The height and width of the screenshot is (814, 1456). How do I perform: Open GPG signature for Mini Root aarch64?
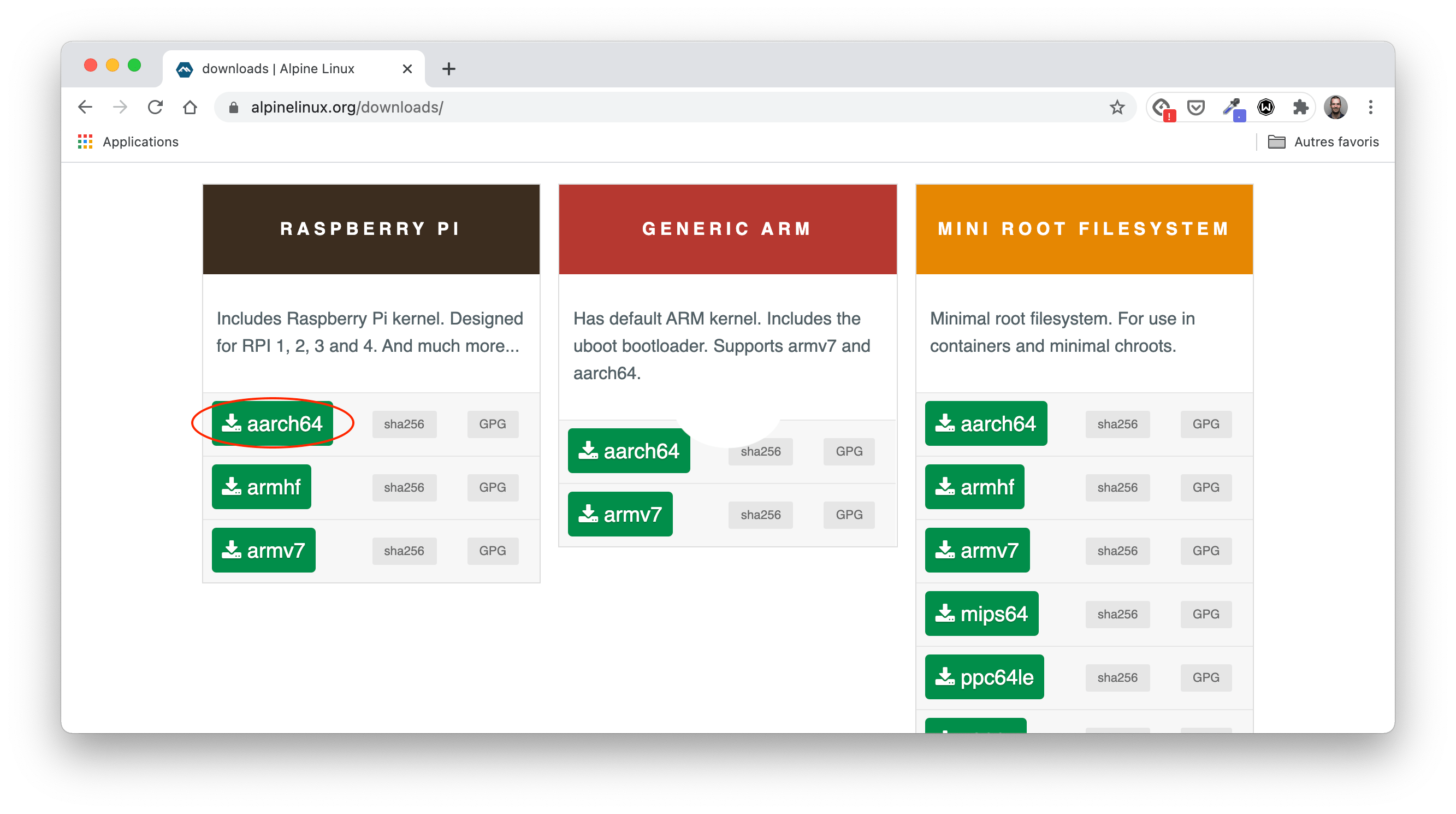point(1206,424)
